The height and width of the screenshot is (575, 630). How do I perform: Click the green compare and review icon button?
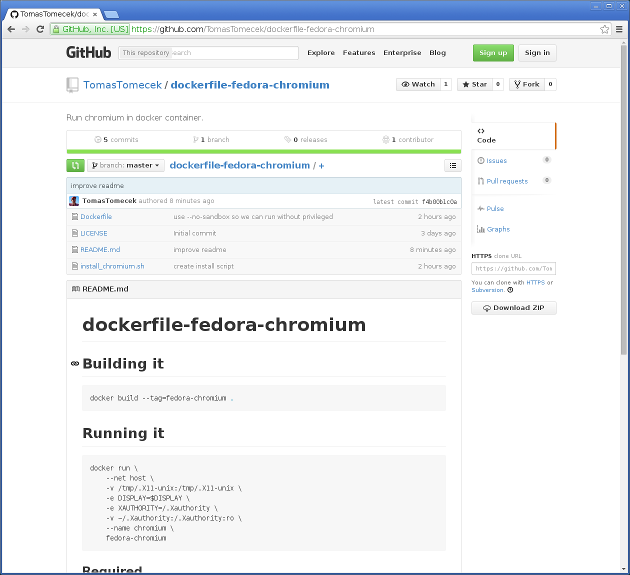(75, 166)
